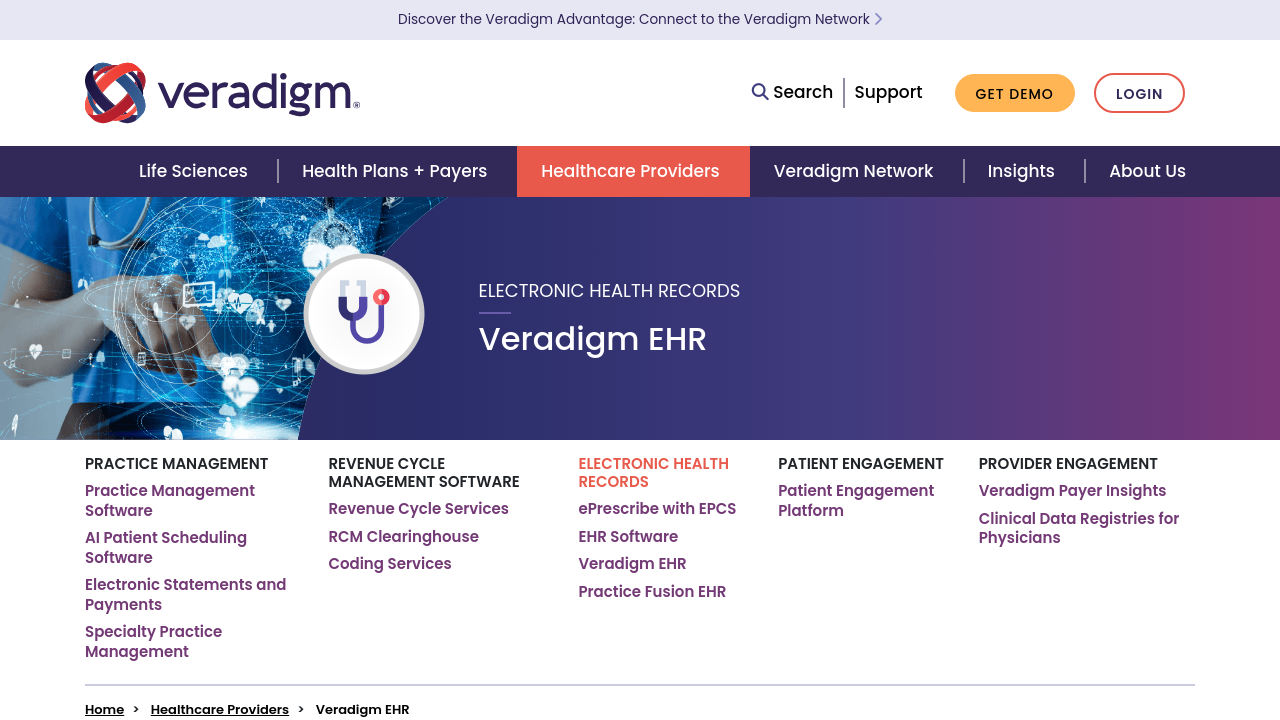This screenshot has height=720, width=1280.
Task: Expand the About Us menu
Action: click(x=1147, y=171)
